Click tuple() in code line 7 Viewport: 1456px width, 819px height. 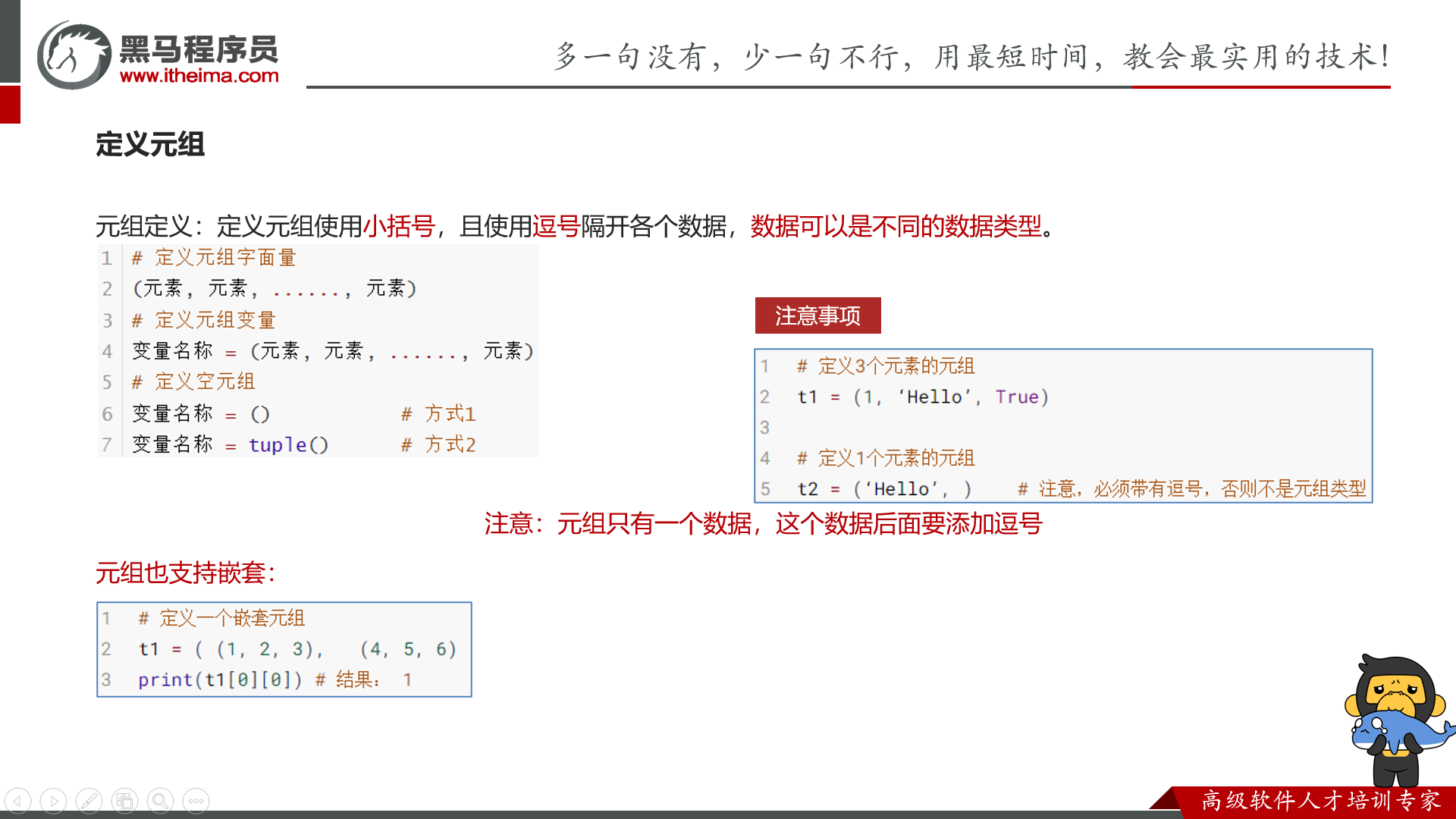click(288, 445)
